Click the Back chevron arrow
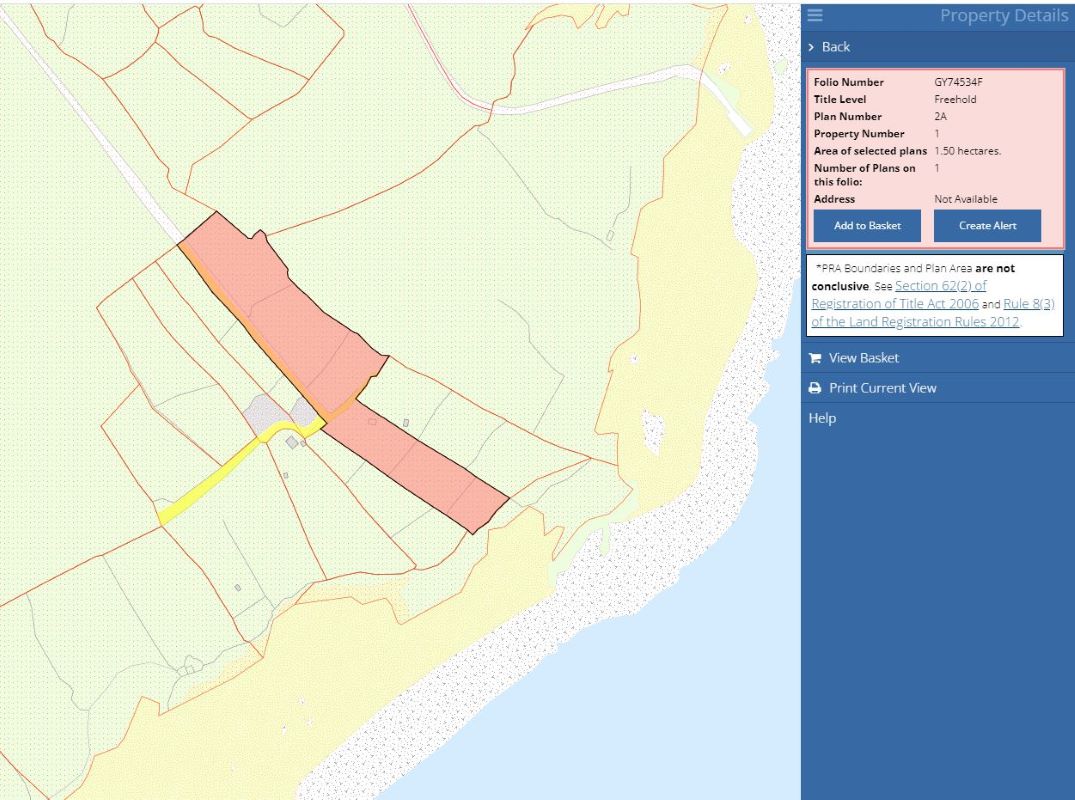Viewport: 1075px width, 800px height. [811, 47]
